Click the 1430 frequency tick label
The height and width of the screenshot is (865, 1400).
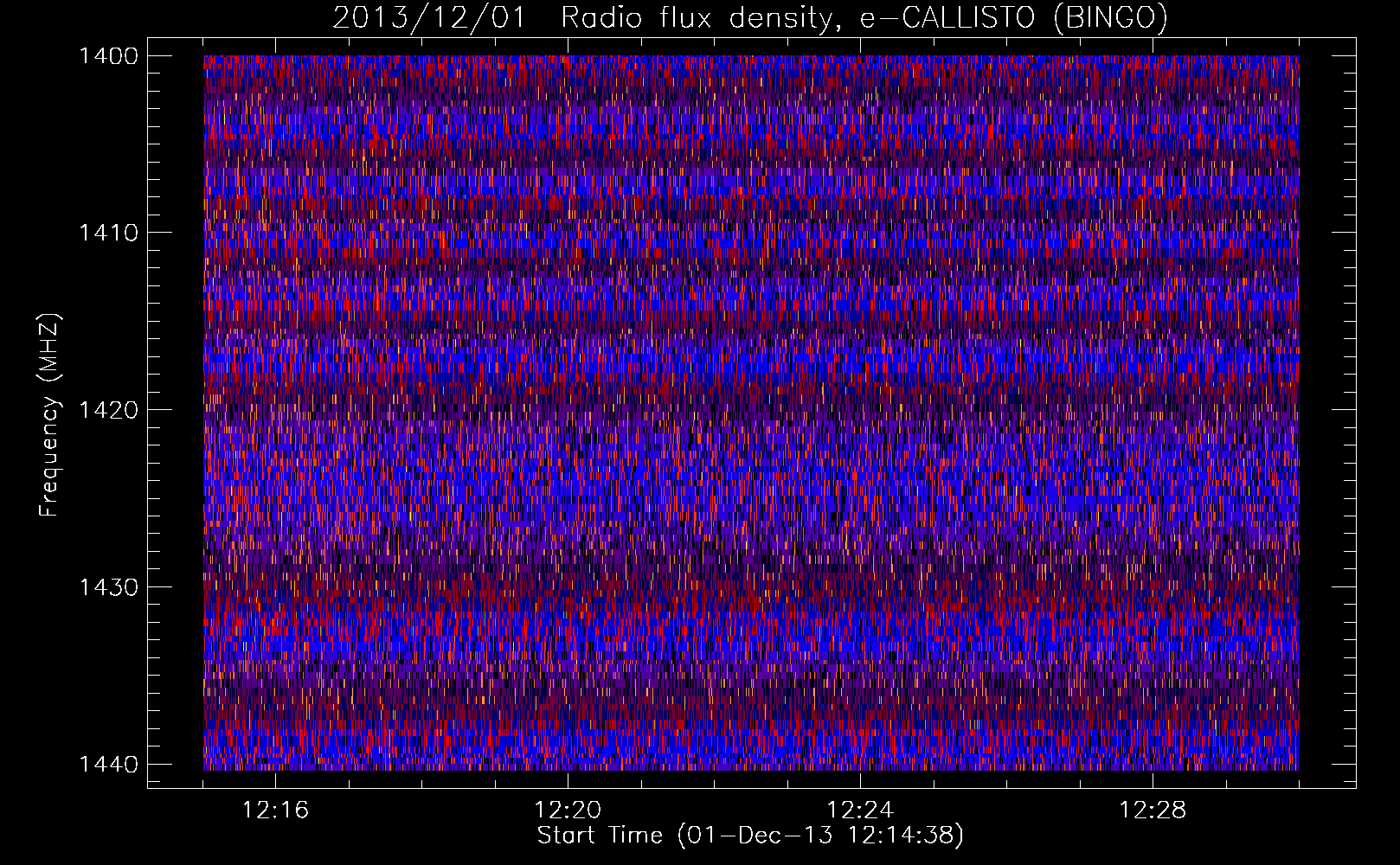tap(108, 587)
